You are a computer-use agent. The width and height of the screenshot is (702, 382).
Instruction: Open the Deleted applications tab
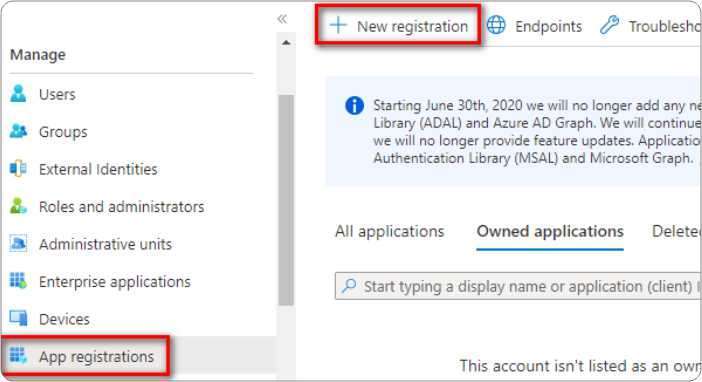click(x=676, y=232)
